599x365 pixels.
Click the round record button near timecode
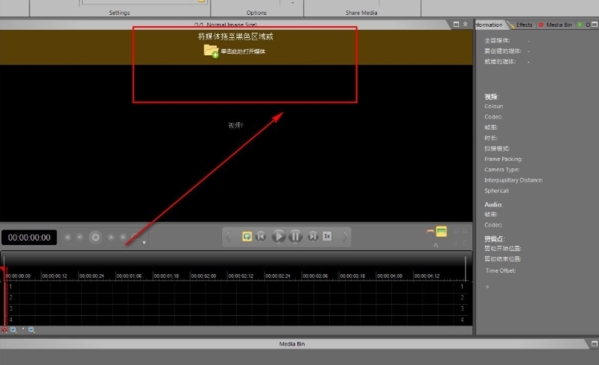(96, 237)
